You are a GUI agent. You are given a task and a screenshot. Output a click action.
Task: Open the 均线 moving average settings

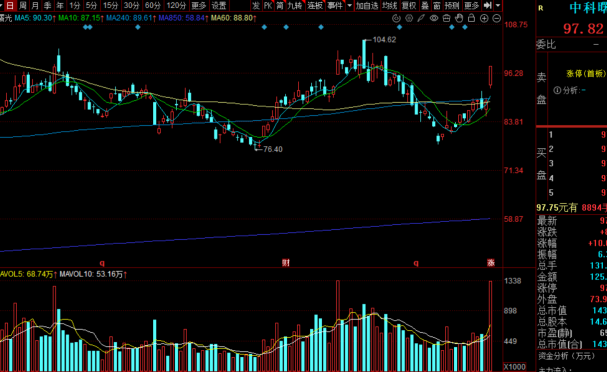pos(389,5)
